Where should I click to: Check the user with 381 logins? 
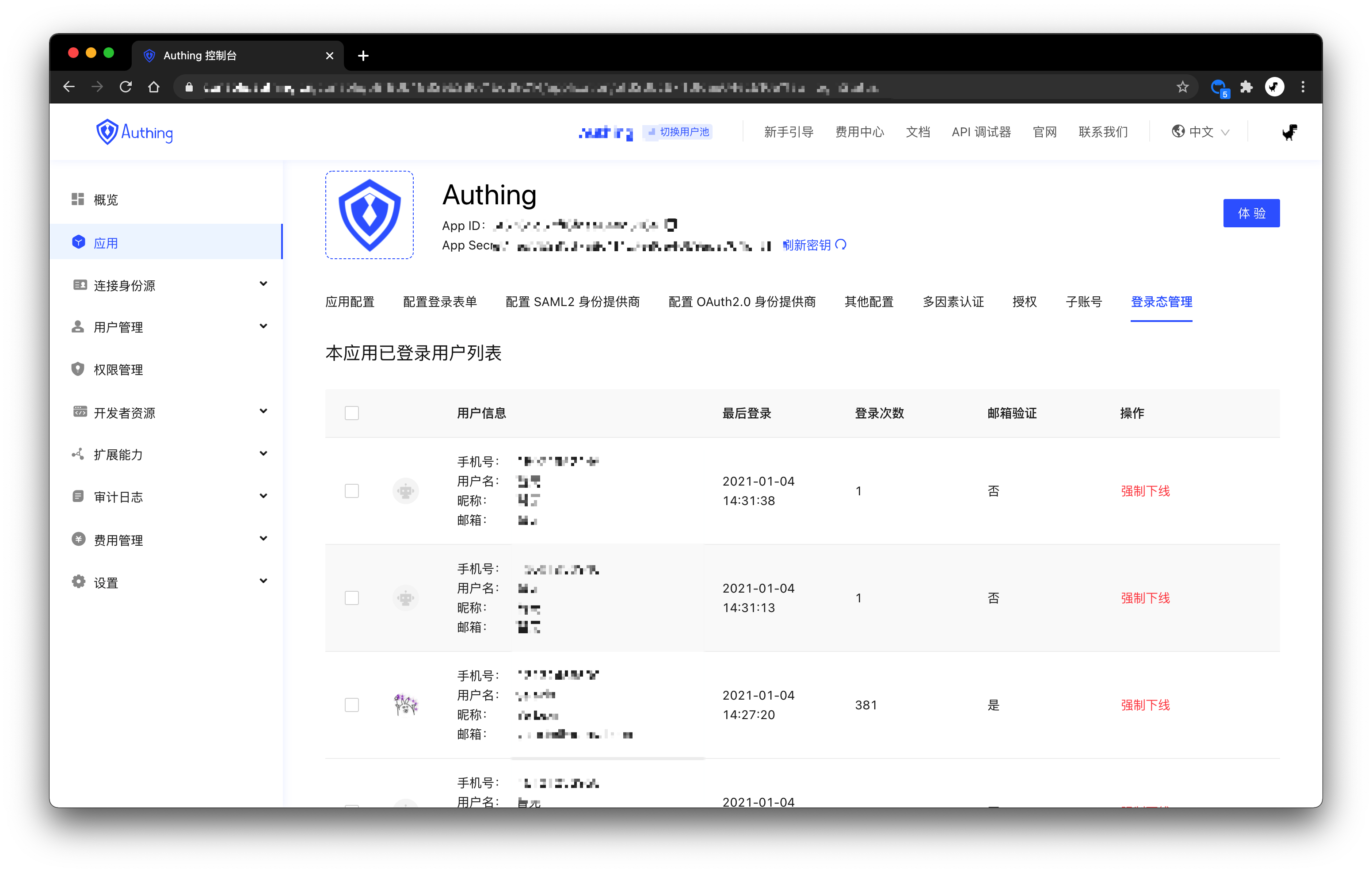pos(351,705)
